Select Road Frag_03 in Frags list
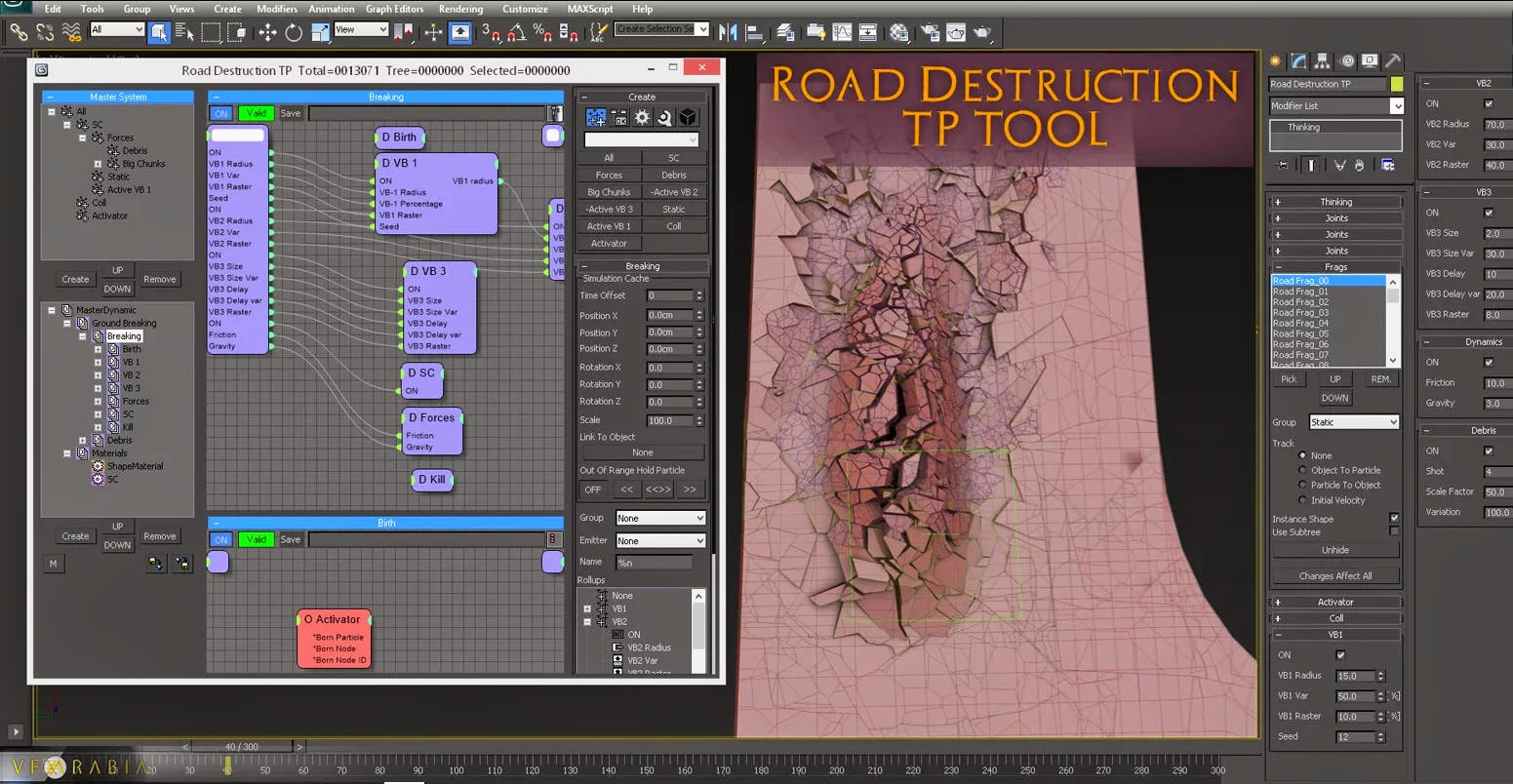The height and width of the screenshot is (784, 1513). coord(1300,313)
